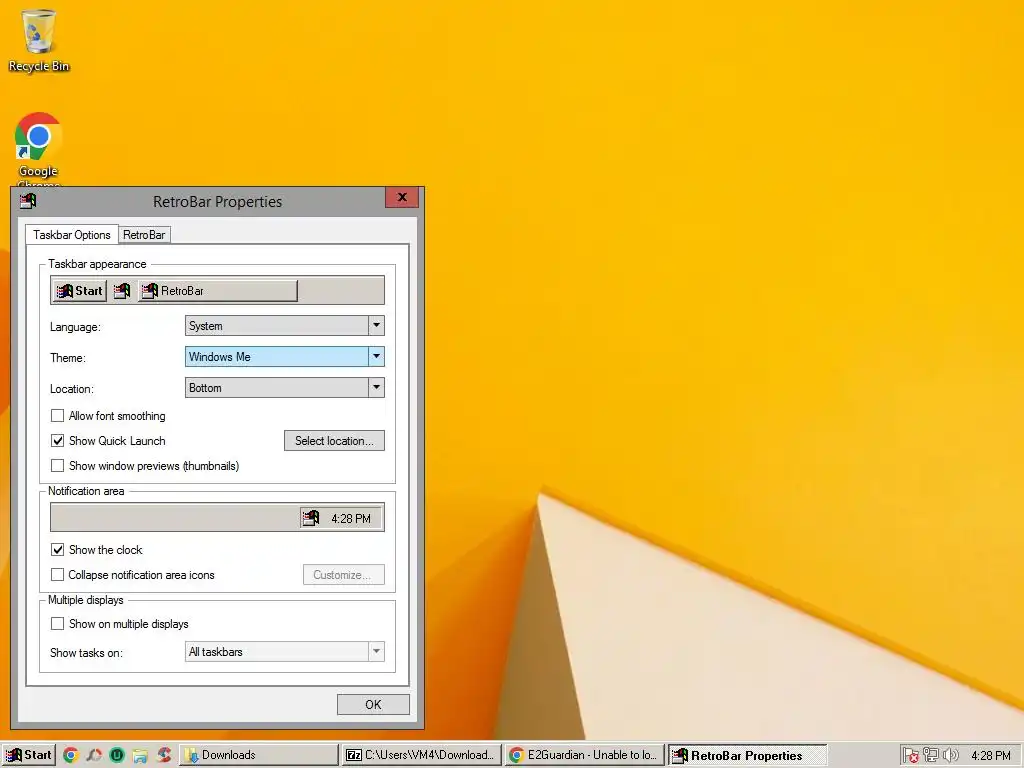Close the RetroBar Properties dialog

(402, 197)
